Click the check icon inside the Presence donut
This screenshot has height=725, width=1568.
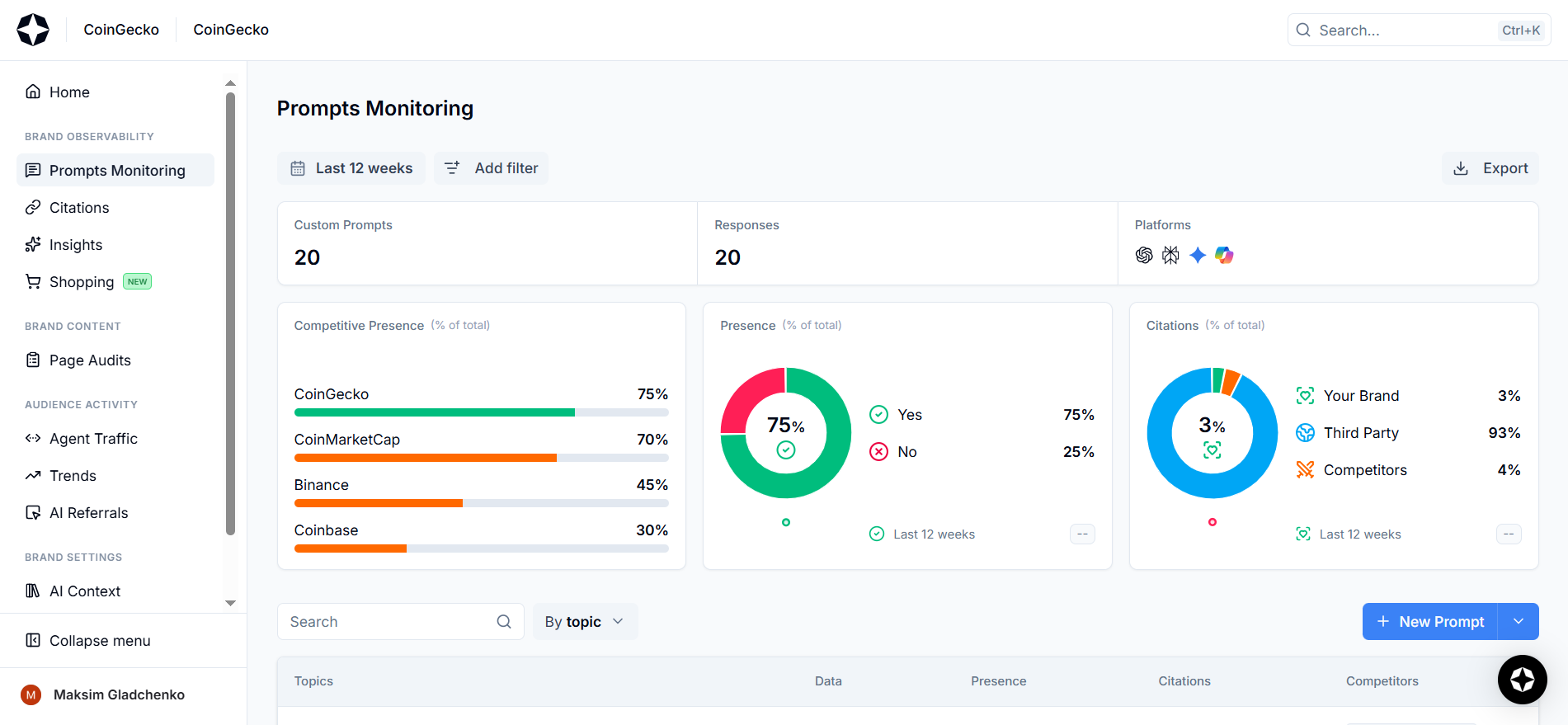tap(786, 450)
